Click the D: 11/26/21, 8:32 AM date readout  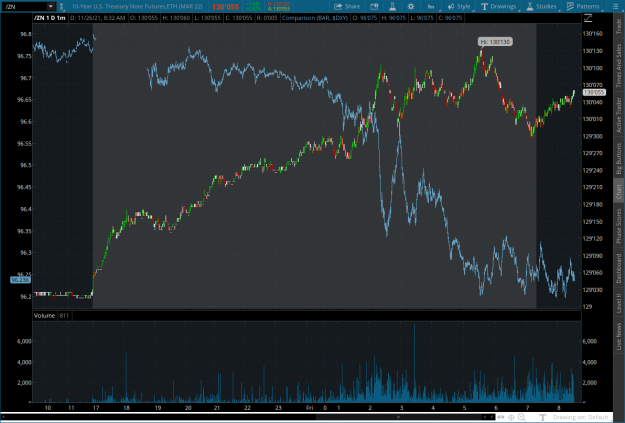point(98,18)
